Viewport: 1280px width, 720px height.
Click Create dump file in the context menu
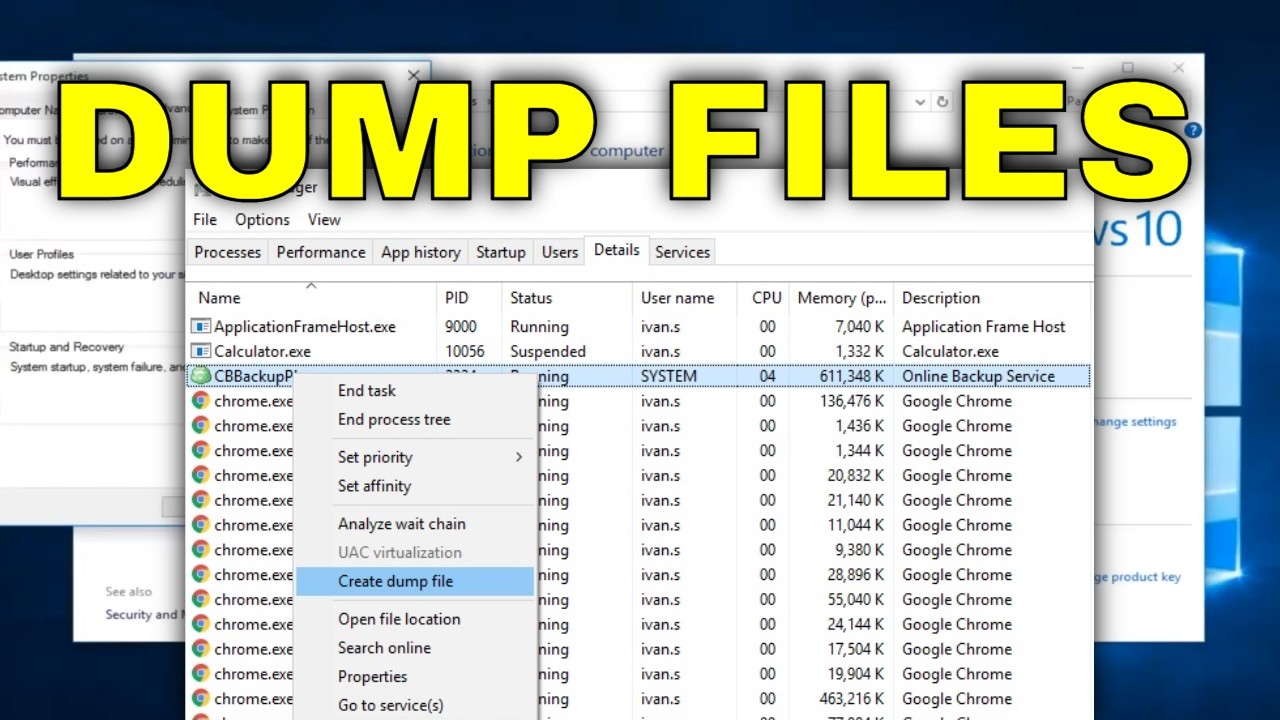[415, 581]
